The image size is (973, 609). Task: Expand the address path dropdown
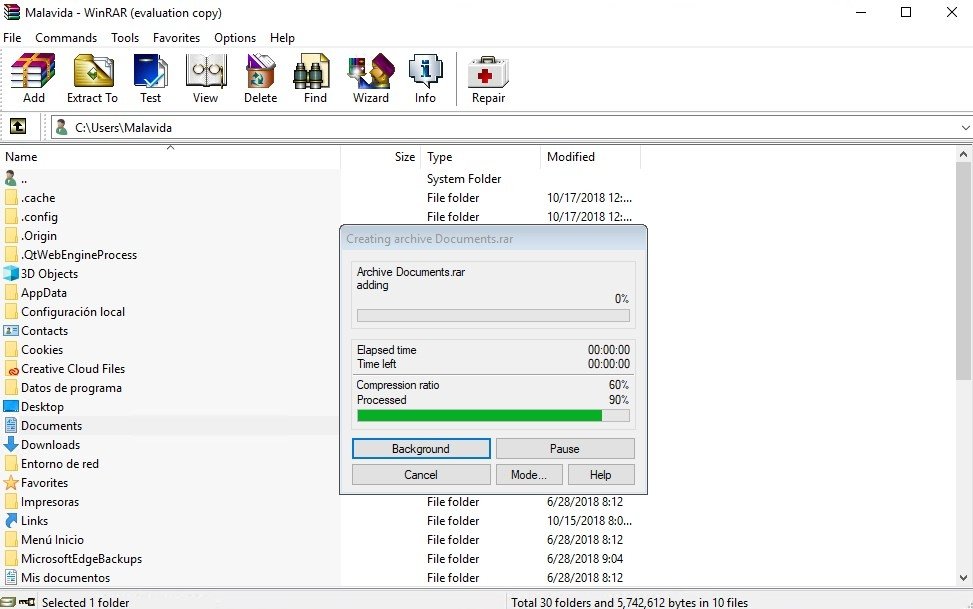[x=965, y=128]
